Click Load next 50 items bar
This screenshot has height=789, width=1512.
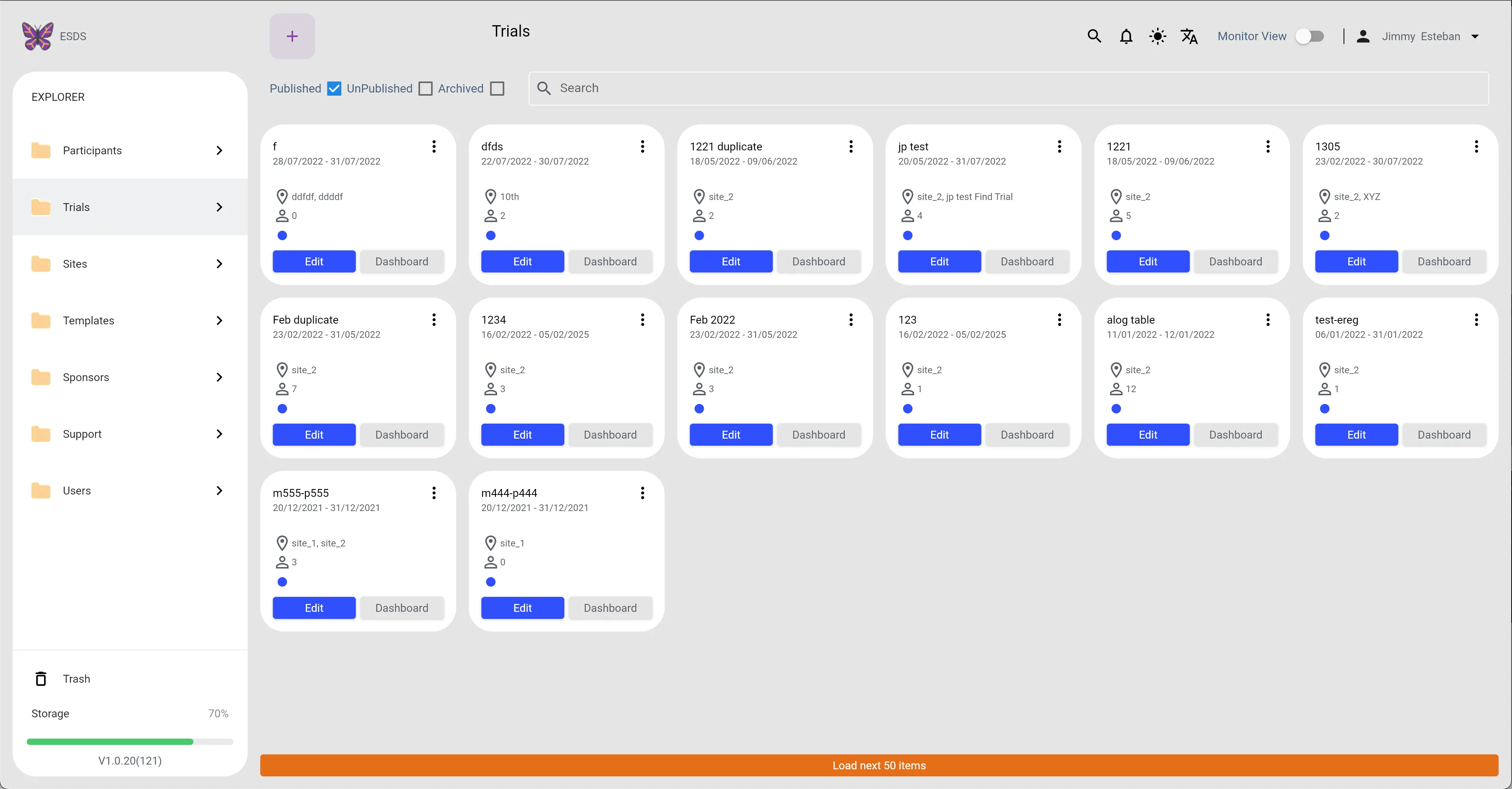pos(879,765)
